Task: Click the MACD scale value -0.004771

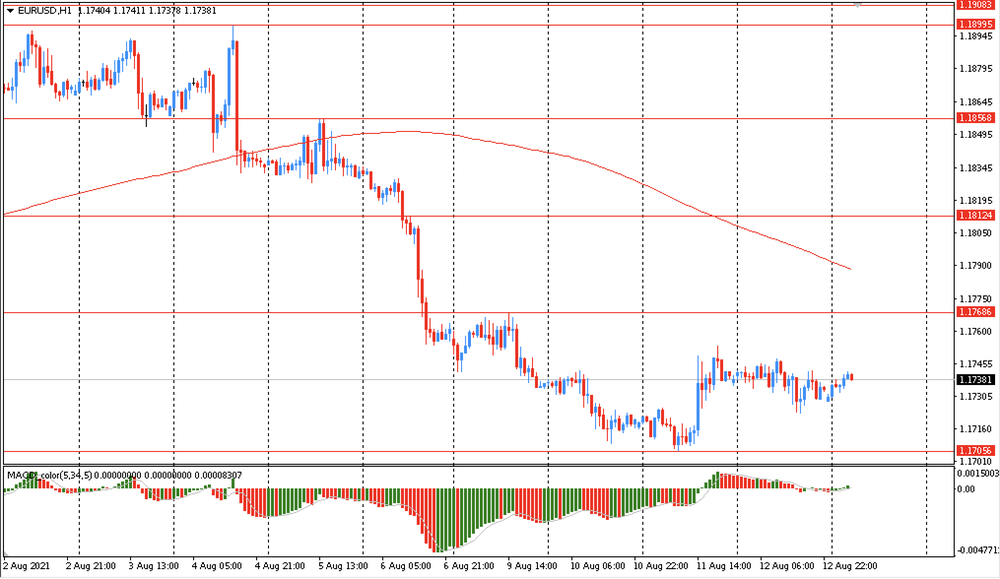Action: tap(979, 550)
